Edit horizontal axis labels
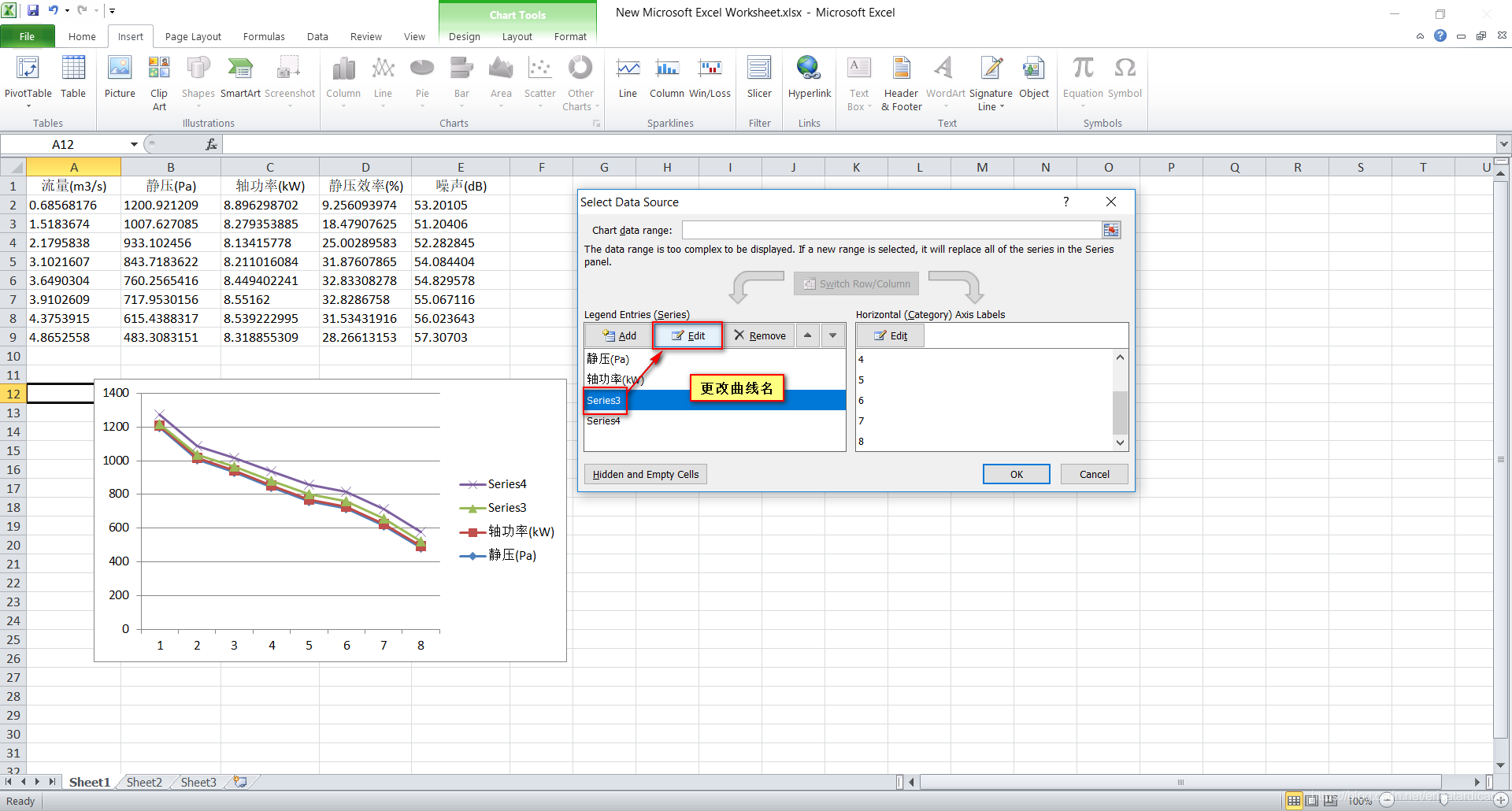Screen dimensions: 1512x811 click(x=891, y=335)
